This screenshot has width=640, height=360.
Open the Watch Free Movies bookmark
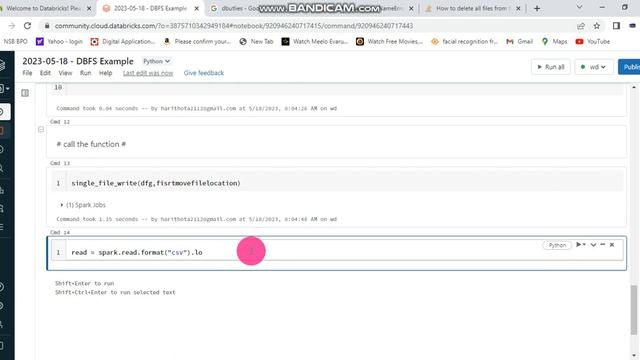point(389,42)
